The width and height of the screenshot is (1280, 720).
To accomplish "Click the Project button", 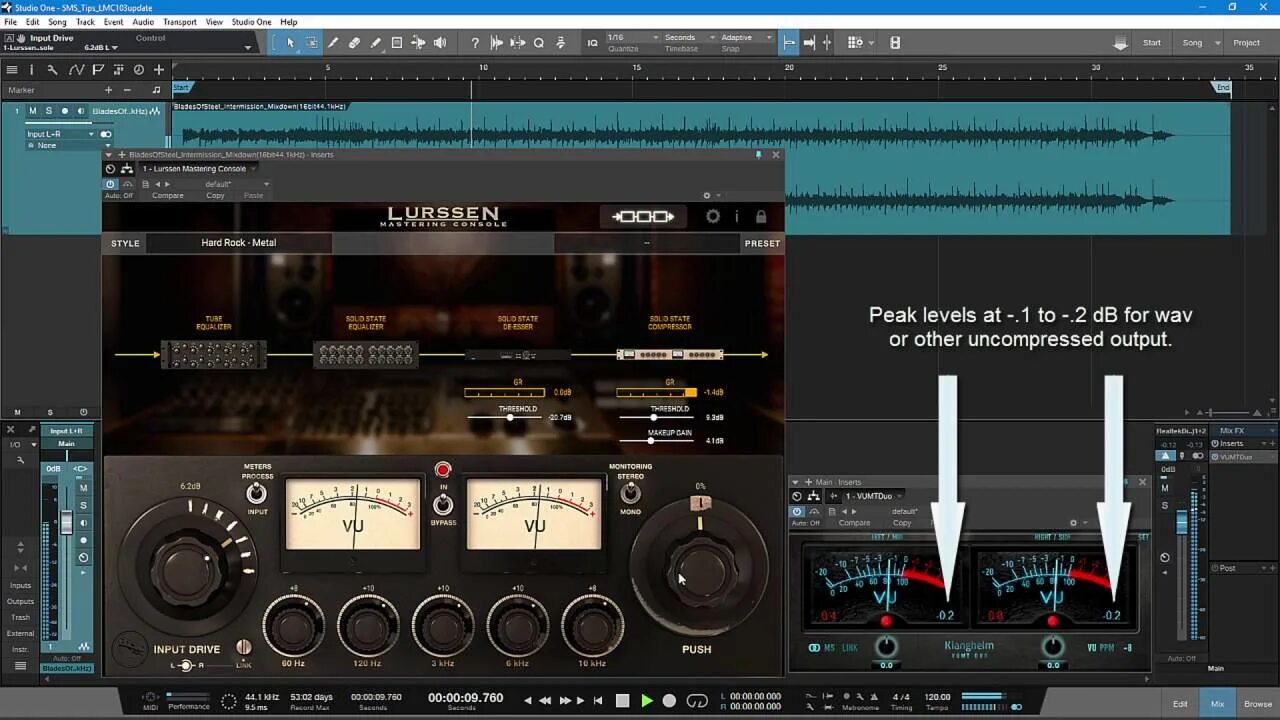I will [x=1247, y=43].
